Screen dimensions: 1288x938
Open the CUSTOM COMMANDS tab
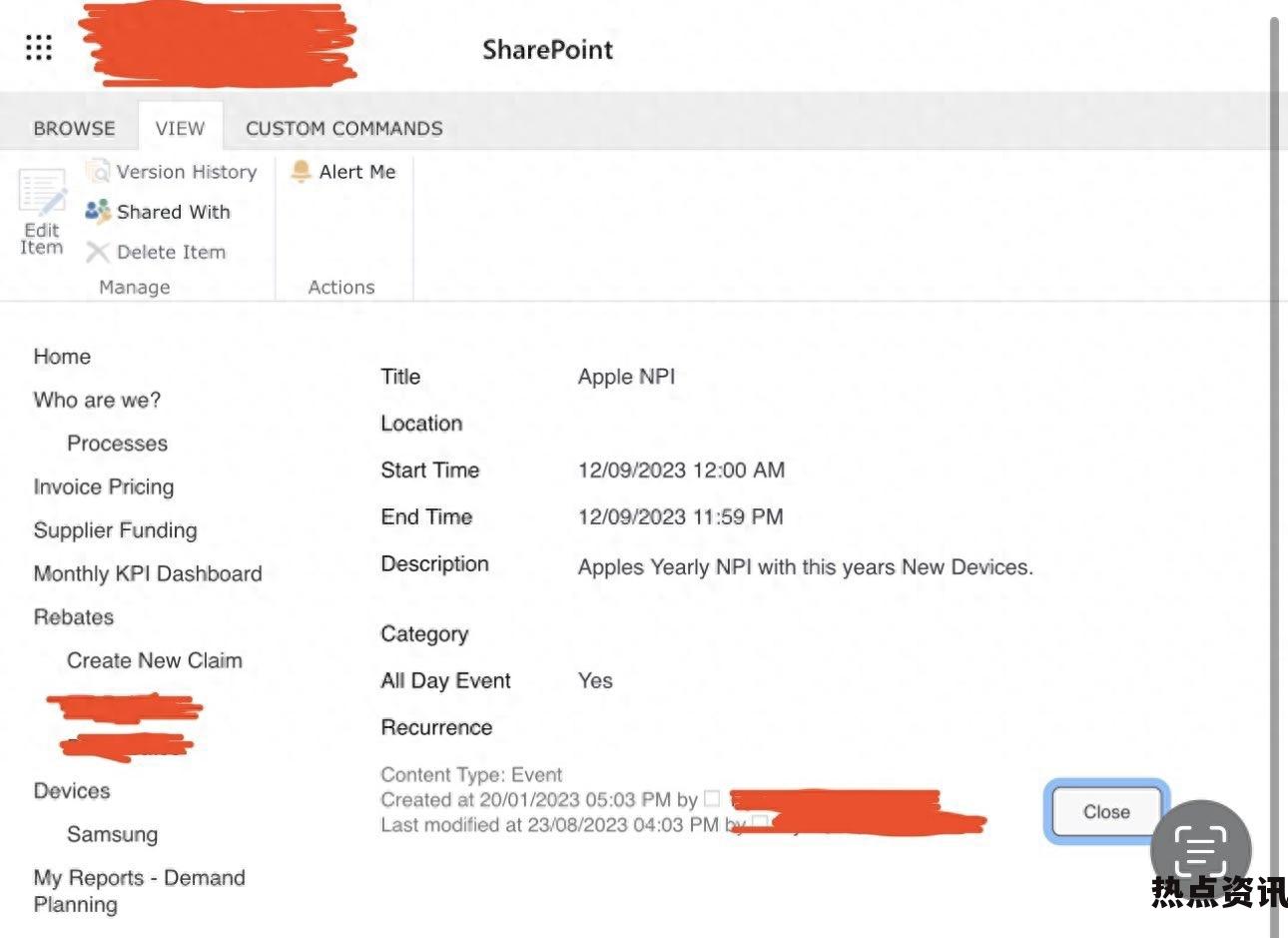coord(344,128)
